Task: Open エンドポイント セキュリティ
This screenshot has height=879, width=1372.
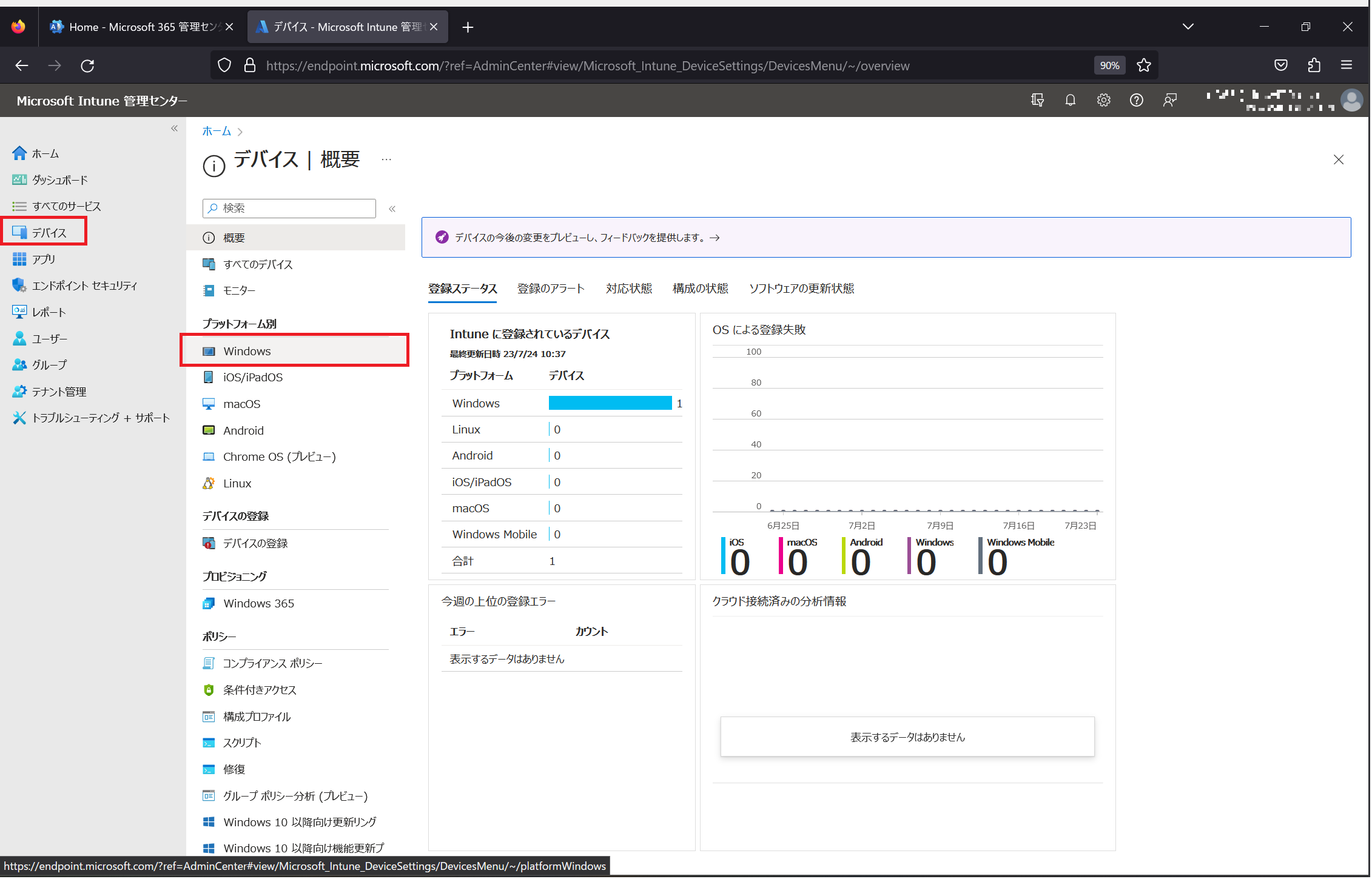Action: click(x=75, y=286)
